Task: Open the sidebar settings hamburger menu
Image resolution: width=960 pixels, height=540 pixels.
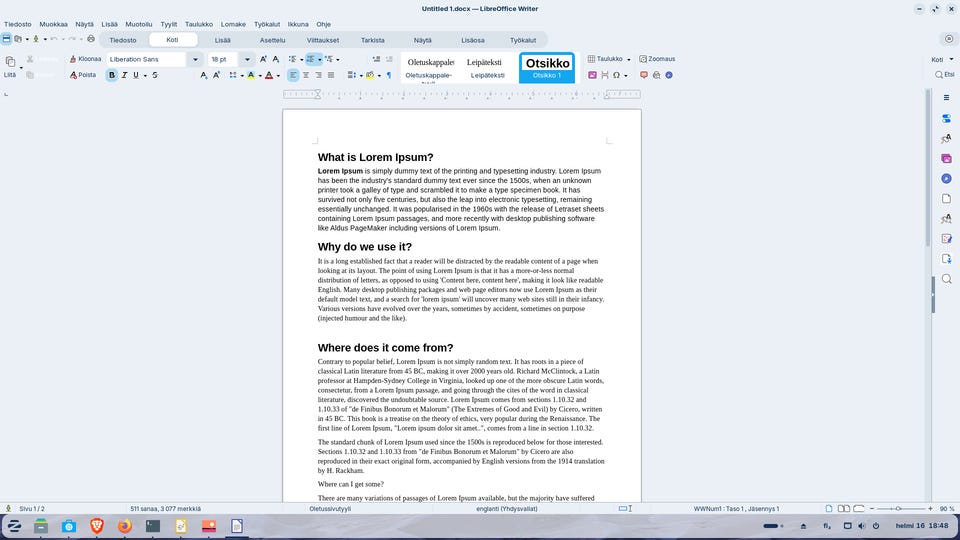Action: [x=946, y=97]
